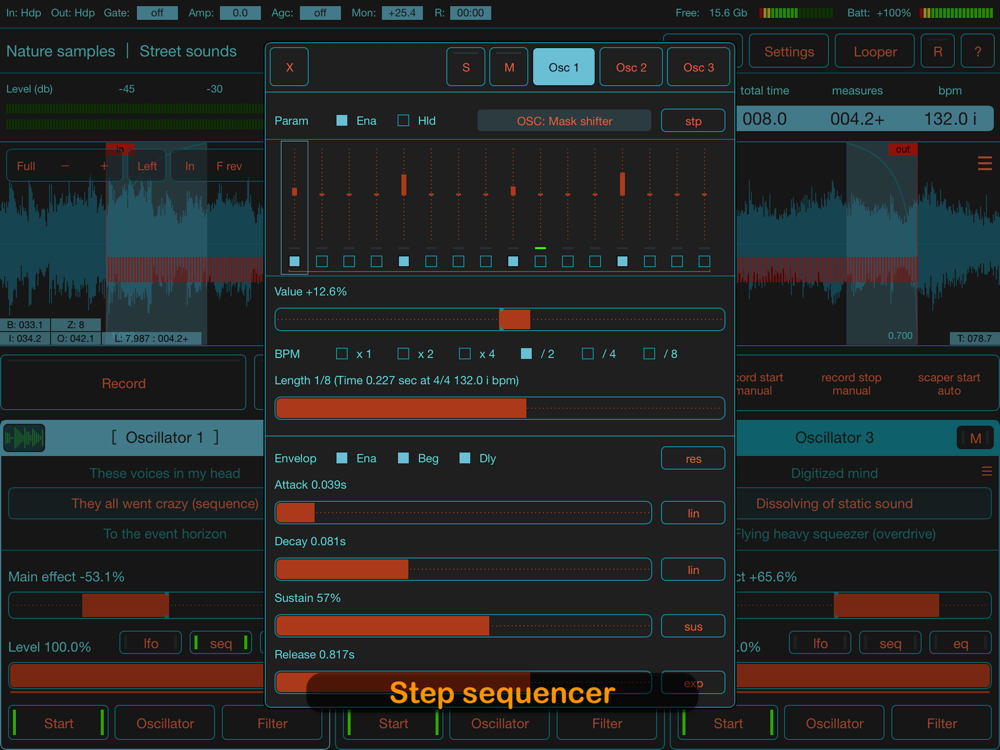Open the OSC: Mask shifter parameter selector
1000x750 pixels.
[564, 121]
